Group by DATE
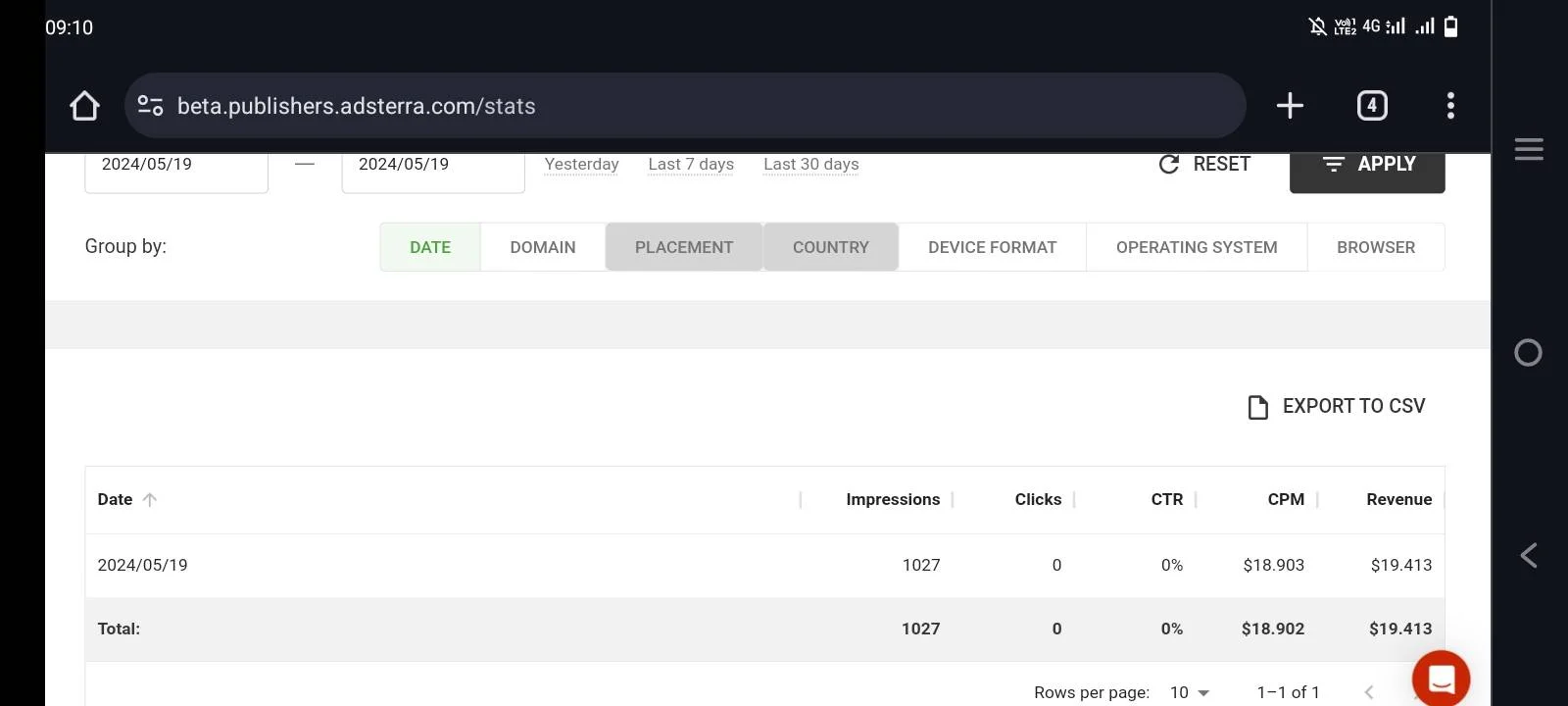This screenshot has height=706, width=1568. (430, 247)
